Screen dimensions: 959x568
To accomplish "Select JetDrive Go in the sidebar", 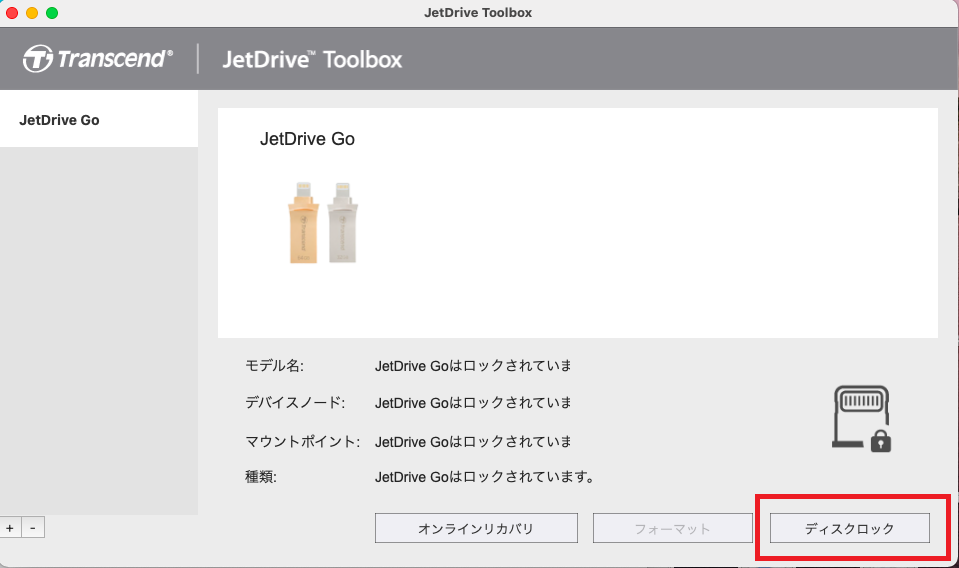I will pos(98,120).
